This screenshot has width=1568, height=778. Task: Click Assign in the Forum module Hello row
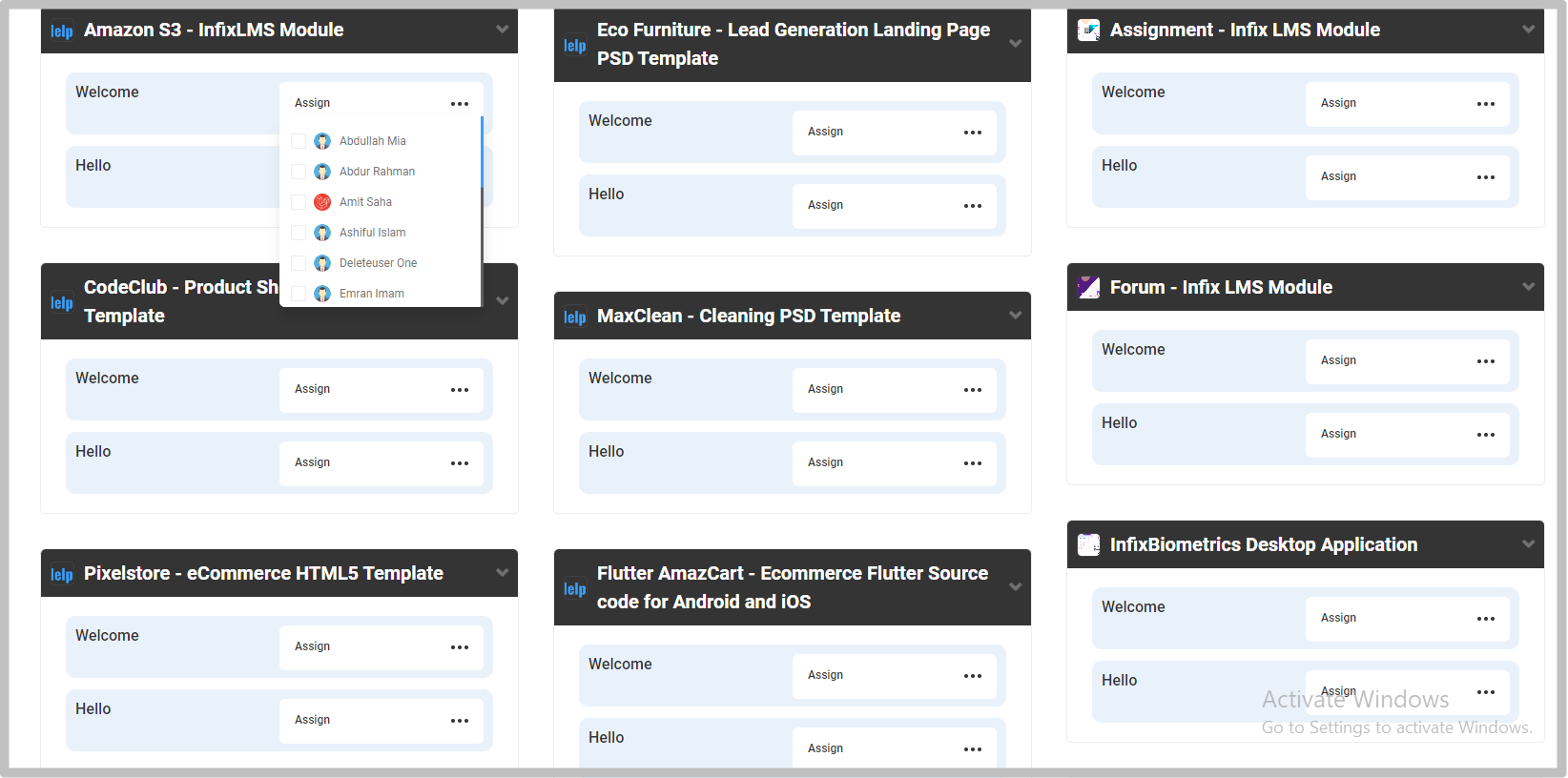tap(1338, 434)
